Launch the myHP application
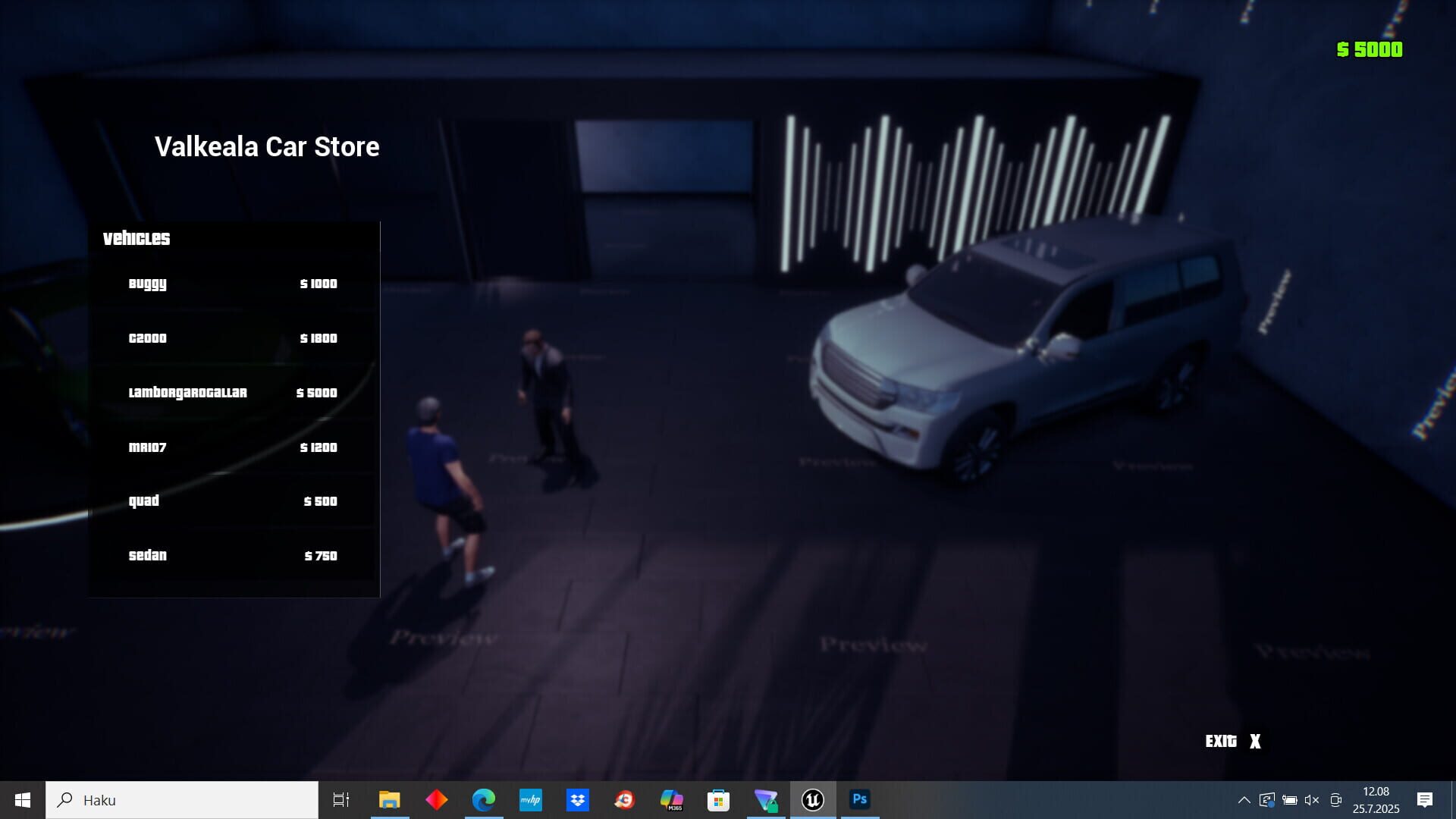Viewport: 1456px width, 819px height. tap(531, 799)
